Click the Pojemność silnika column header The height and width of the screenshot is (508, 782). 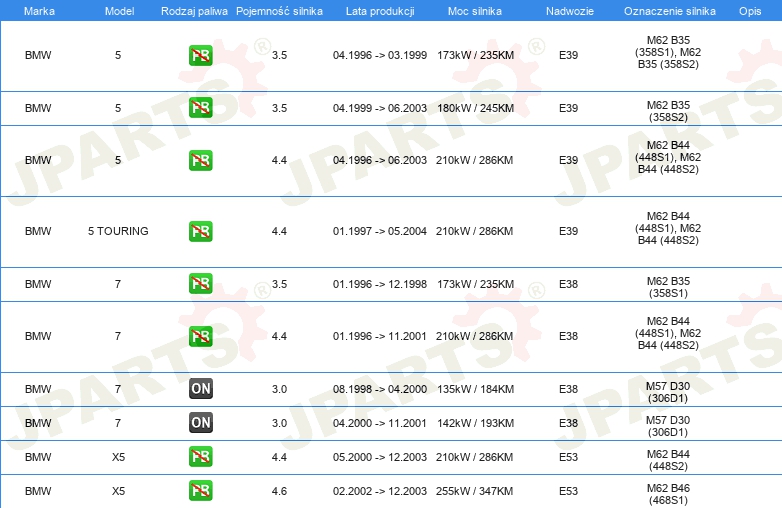point(279,9)
